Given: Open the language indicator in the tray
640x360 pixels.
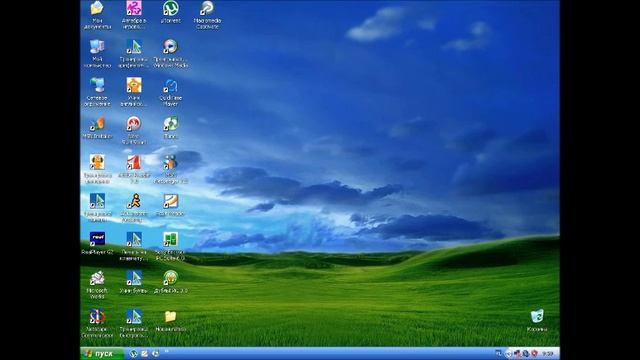Looking at the screenshot, I should tap(498, 353).
